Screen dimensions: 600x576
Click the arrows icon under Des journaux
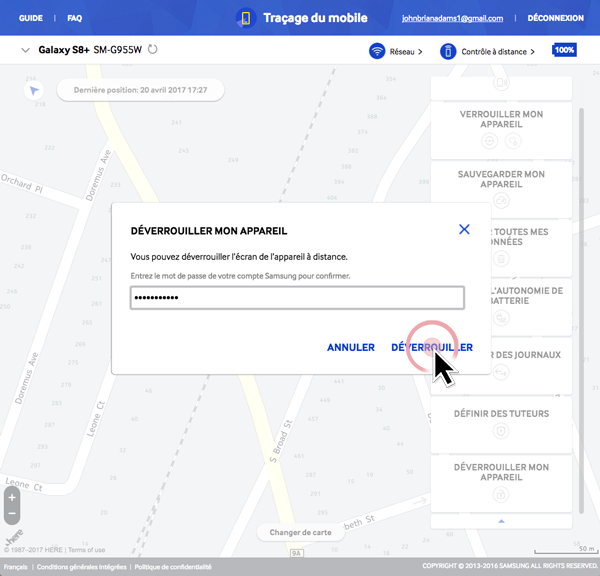point(501,372)
